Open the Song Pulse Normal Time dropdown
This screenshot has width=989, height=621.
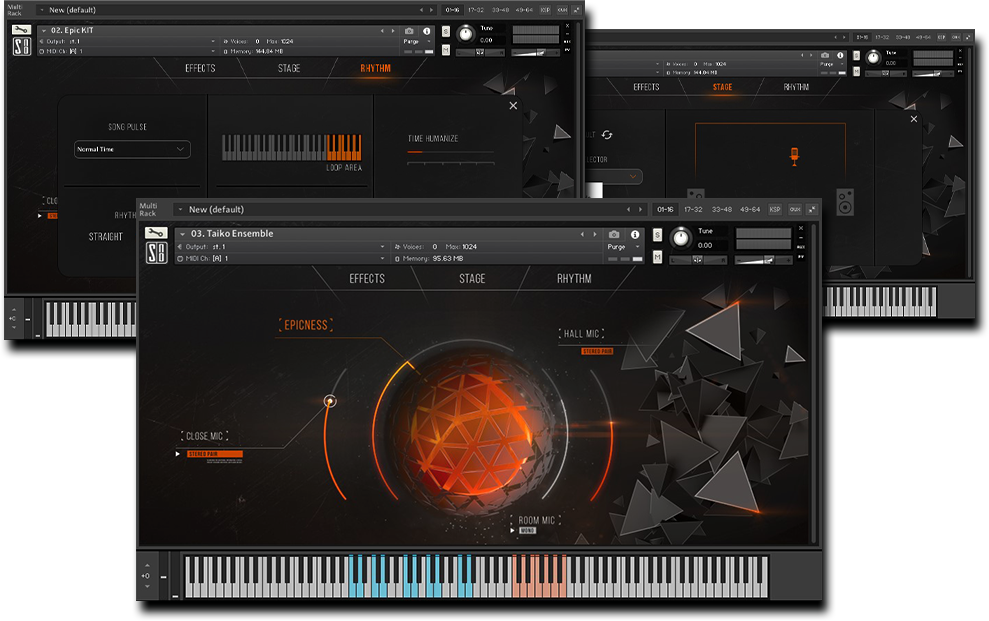tap(132, 149)
